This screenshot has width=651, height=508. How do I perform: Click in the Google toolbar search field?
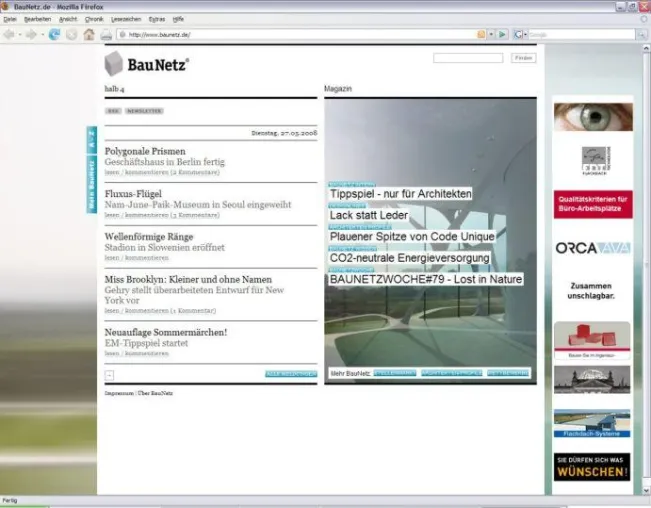pos(581,34)
